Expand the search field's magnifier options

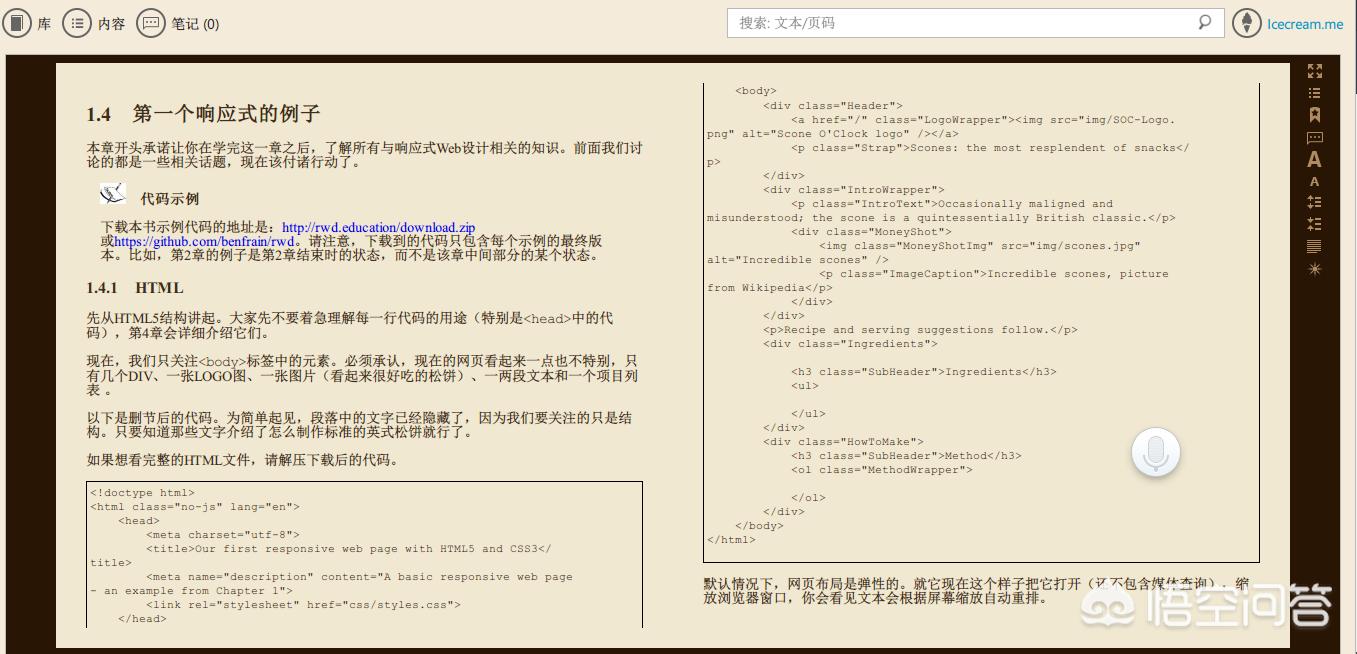point(1204,22)
